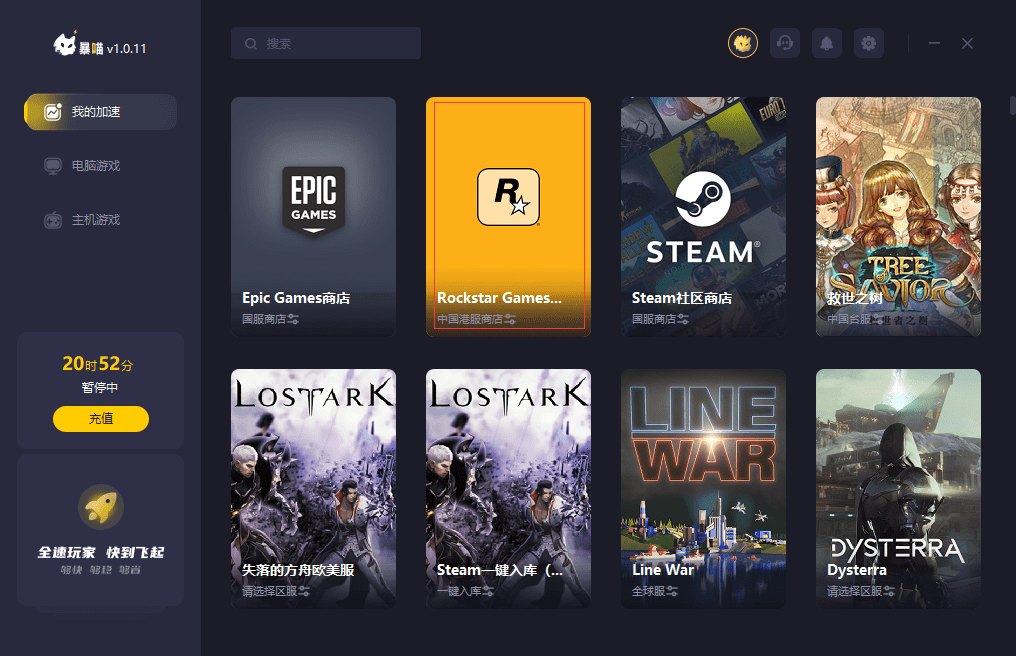This screenshot has height=656, width=1016.
Task: Click the 主机游戏 gamepad icon
Action: point(52,220)
